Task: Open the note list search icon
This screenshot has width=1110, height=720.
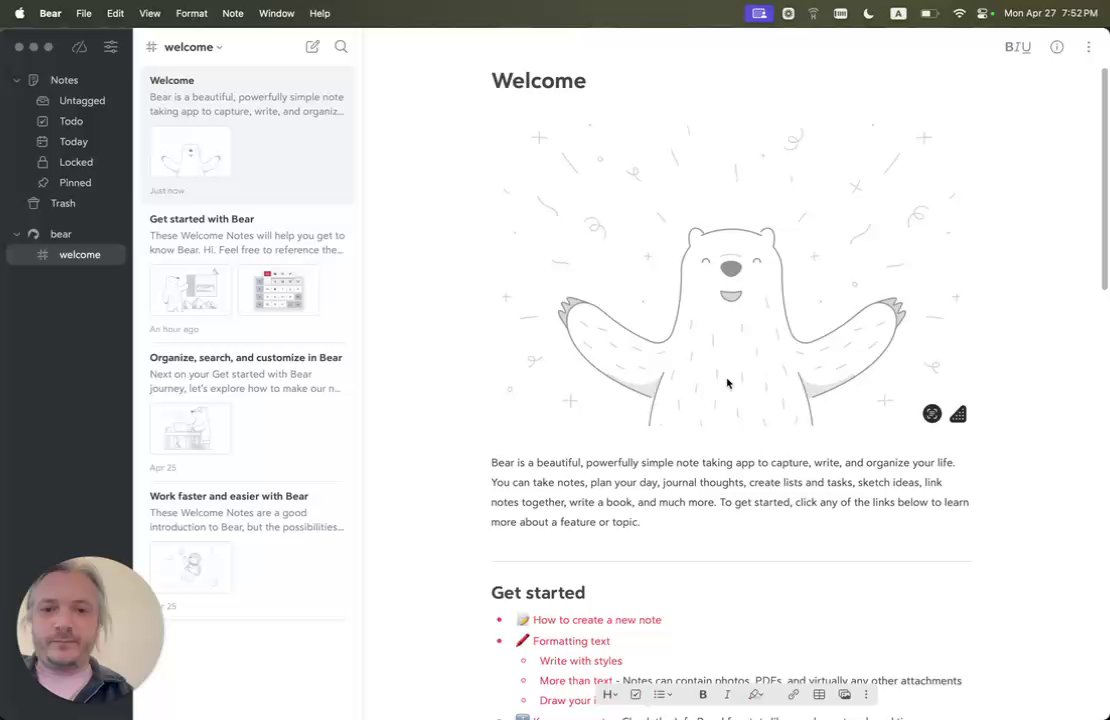Action: tap(341, 47)
